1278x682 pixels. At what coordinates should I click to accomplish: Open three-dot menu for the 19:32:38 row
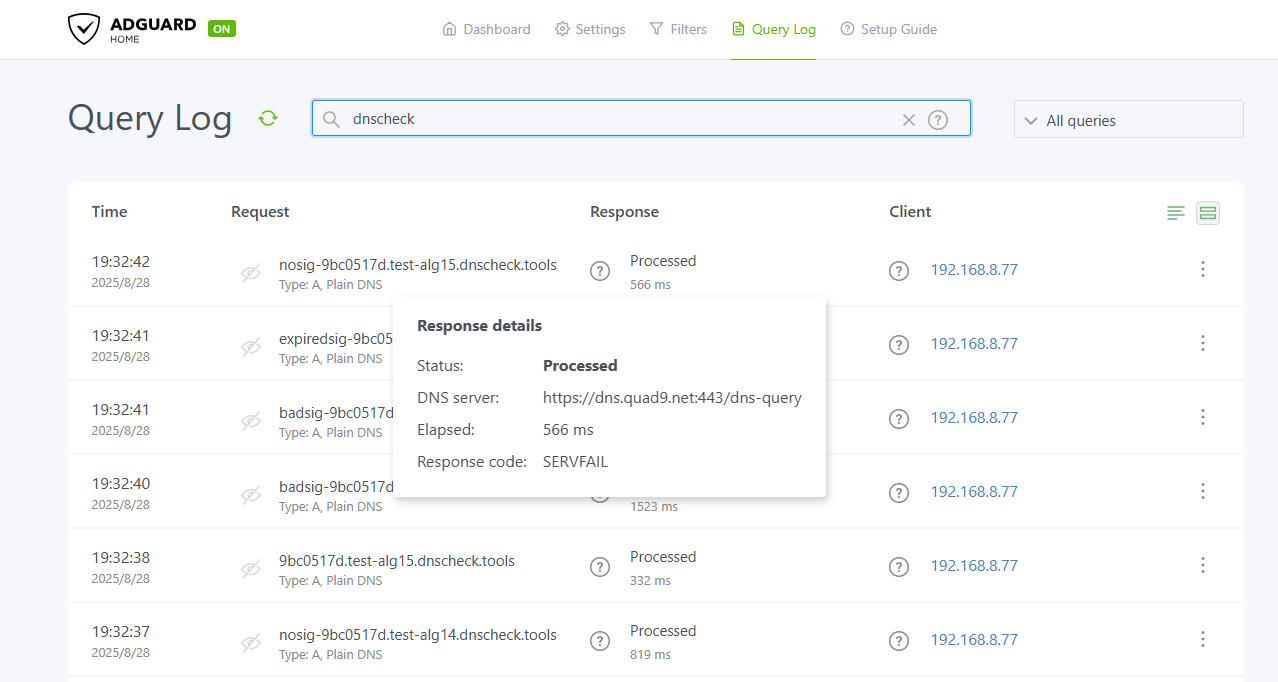[x=1203, y=566]
